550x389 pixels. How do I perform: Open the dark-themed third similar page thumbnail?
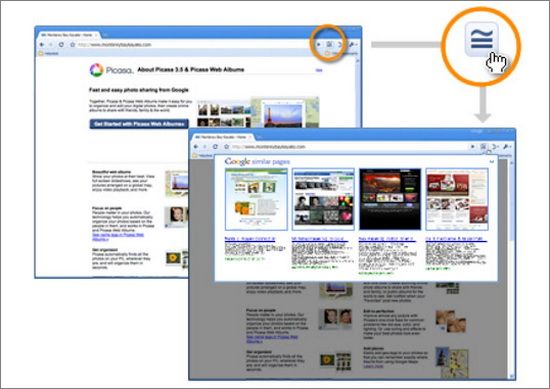[390, 199]
